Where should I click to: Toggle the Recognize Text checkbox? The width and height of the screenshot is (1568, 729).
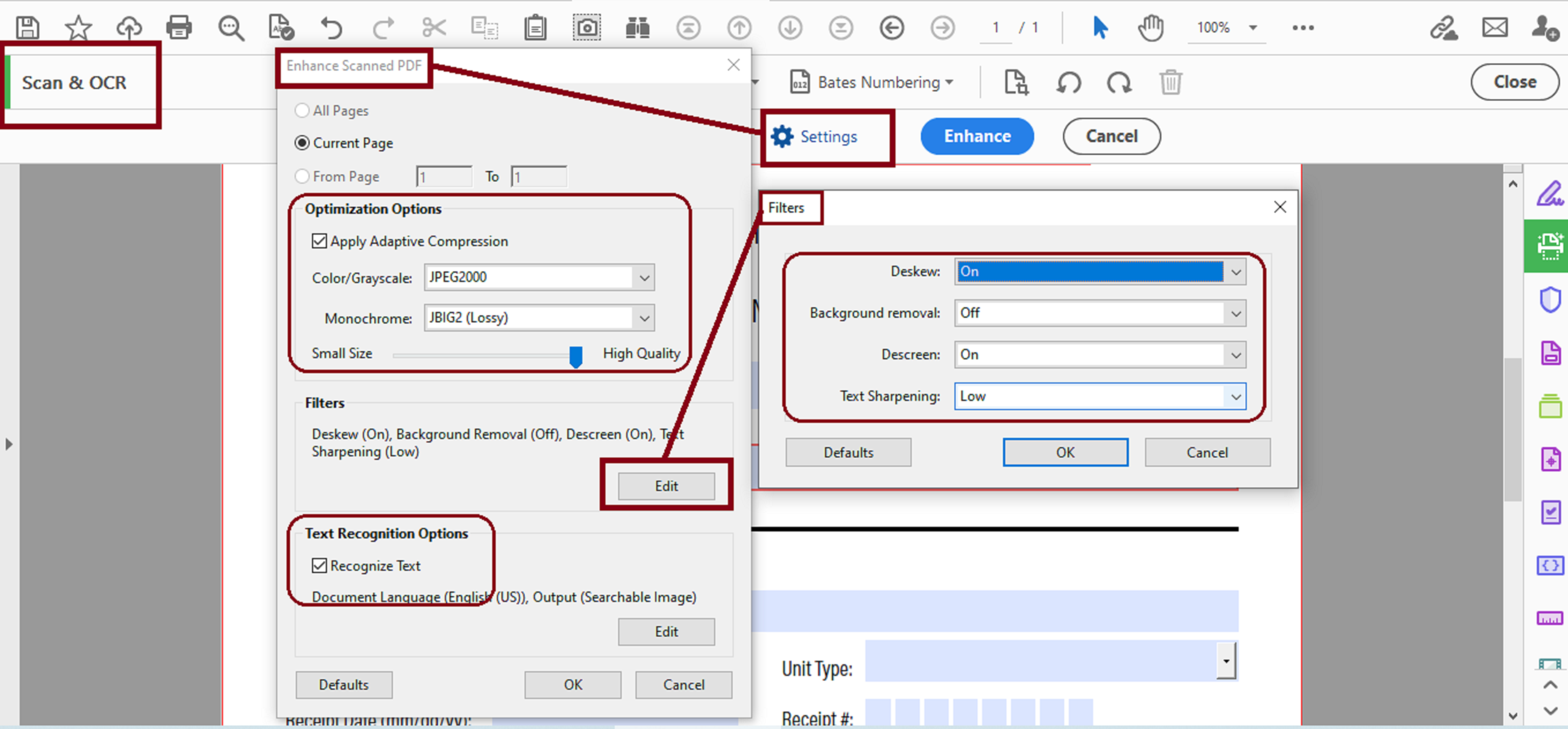click(x=319, y=565)
